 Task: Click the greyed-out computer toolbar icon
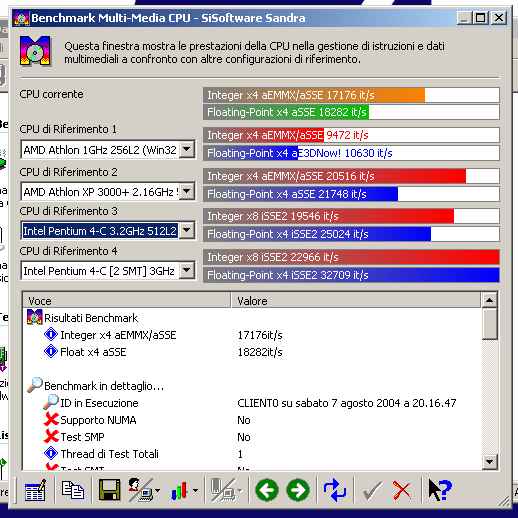click(x=223, y=490)
